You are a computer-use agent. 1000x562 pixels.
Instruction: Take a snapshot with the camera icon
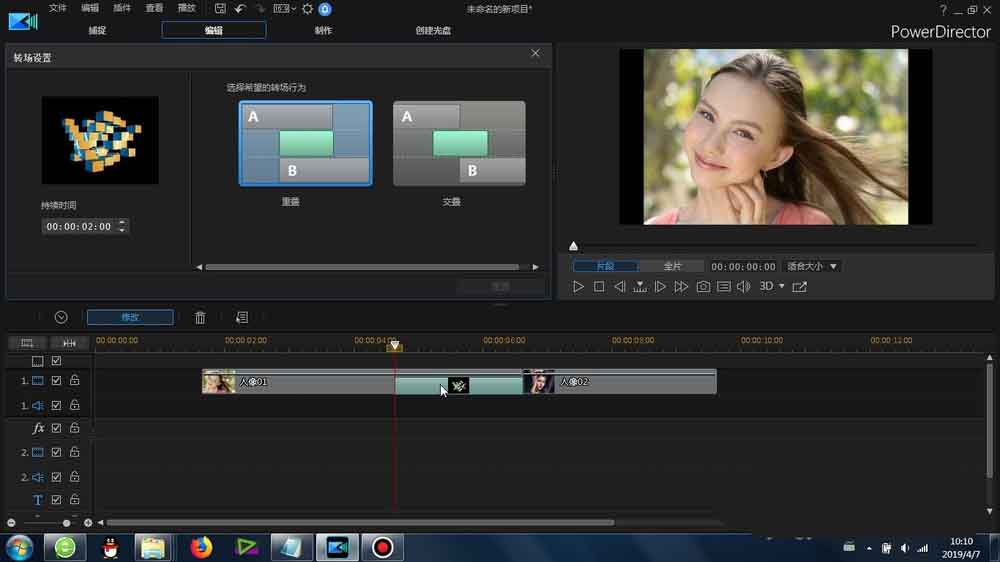point(703,287)
